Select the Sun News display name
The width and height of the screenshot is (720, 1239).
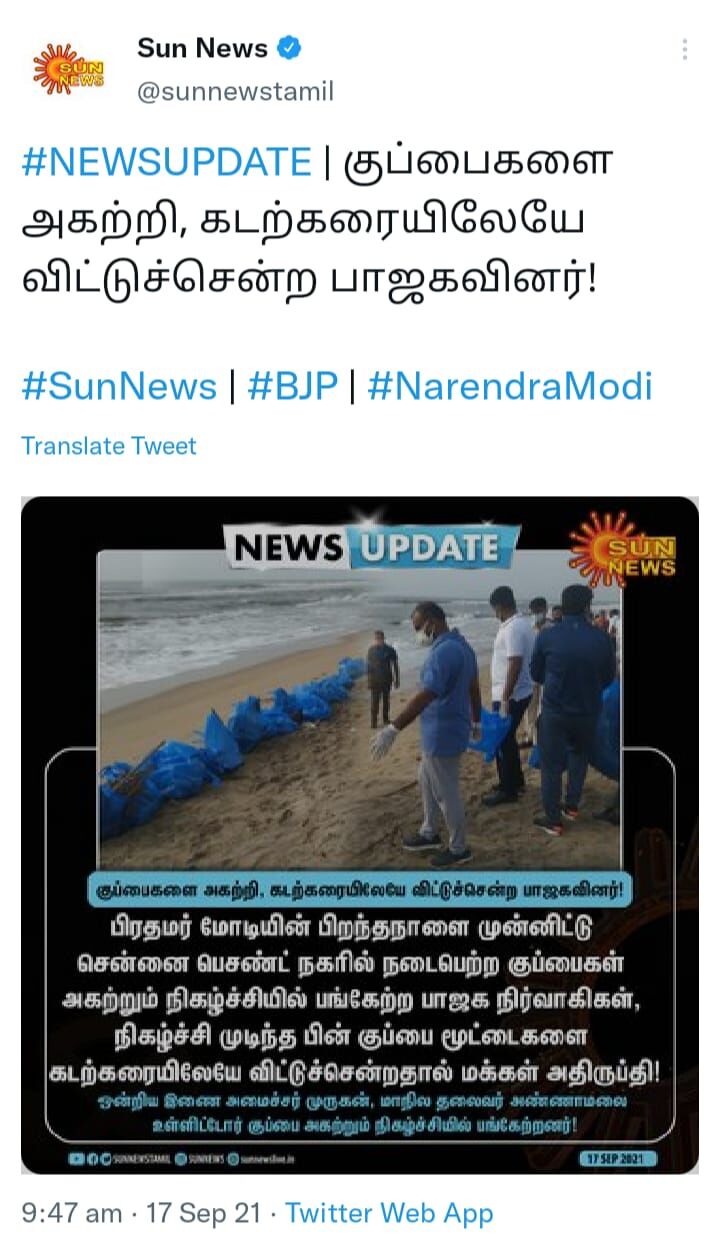pyautogui.click(x=203, y=48)
